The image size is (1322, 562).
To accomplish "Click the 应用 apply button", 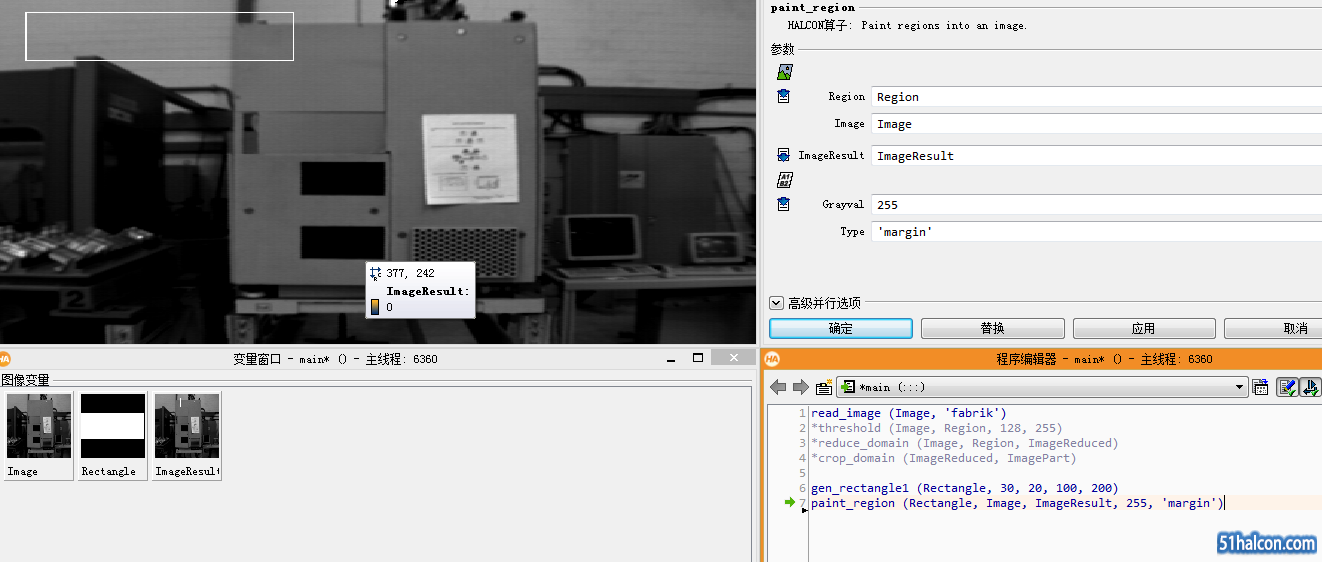I will pyautogui.click(x=1144, y=328).
